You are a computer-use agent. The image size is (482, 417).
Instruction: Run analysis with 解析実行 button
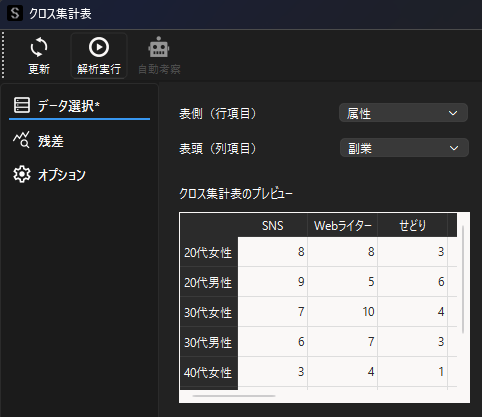[99, 56]
